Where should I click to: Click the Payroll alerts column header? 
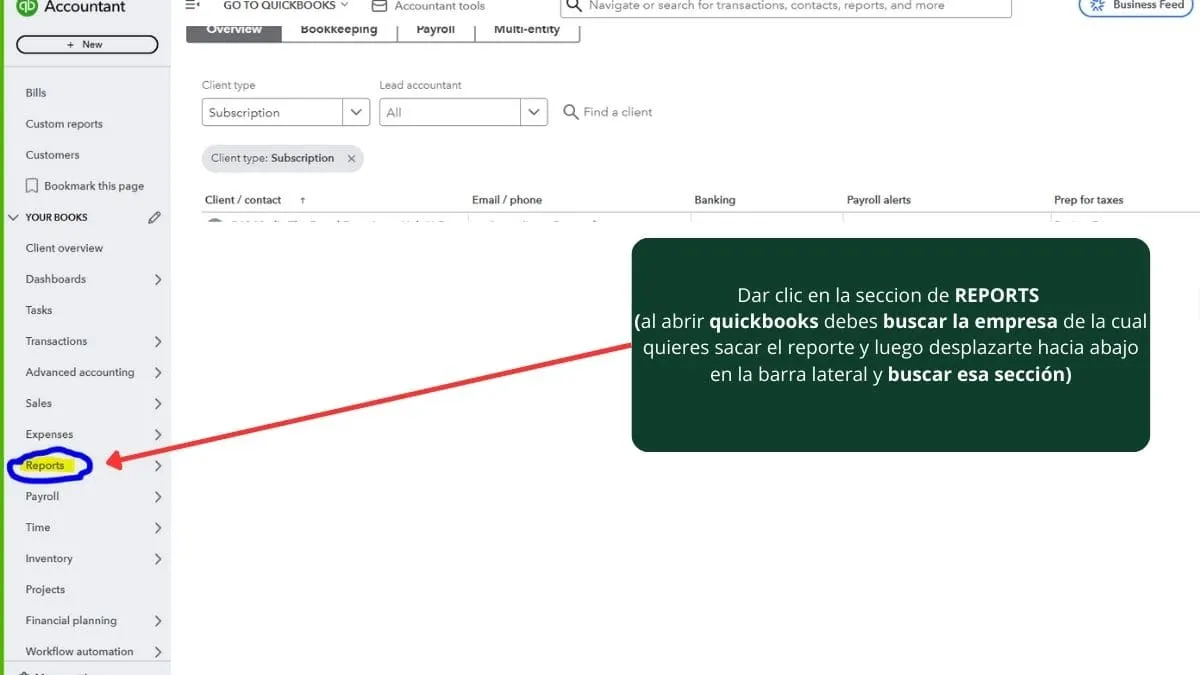click(879, 200)
